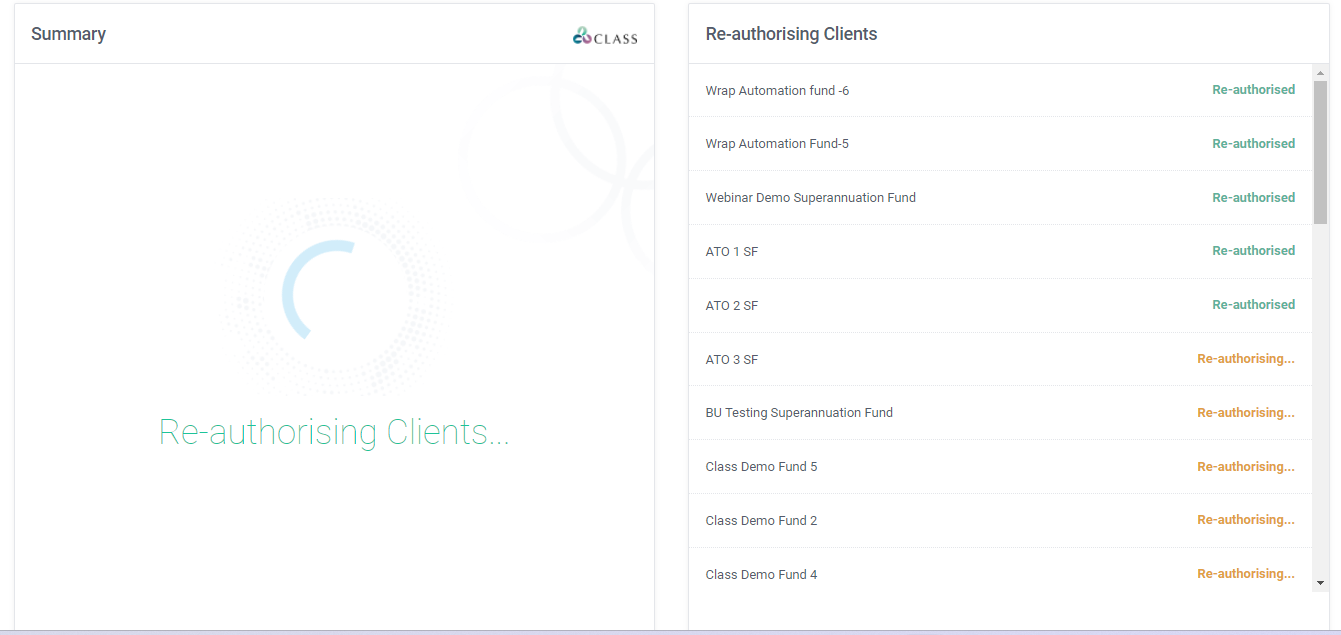This screenshot has height=635, width=1341.
Task: Click the Class logo in Summary header
Action: pos(605,37)
